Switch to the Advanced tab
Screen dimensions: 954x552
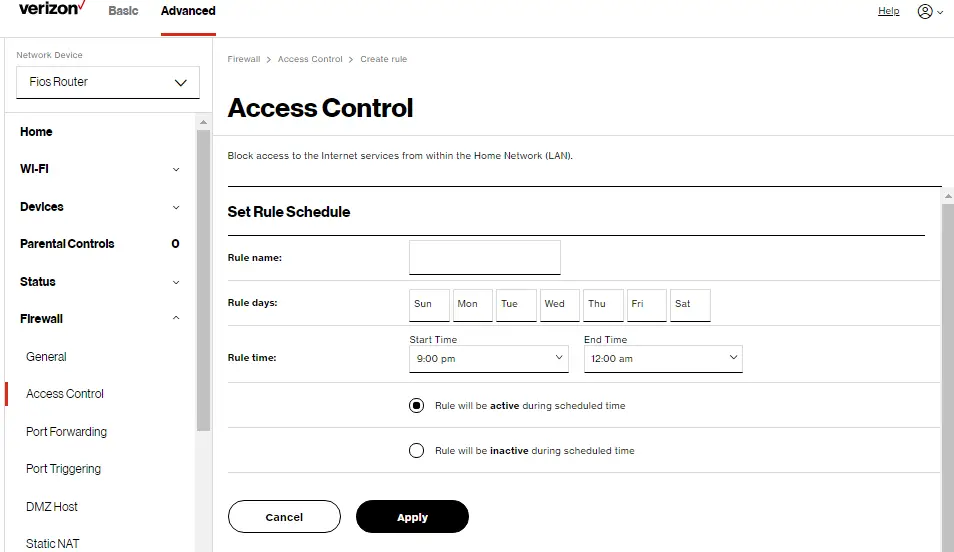188,10
